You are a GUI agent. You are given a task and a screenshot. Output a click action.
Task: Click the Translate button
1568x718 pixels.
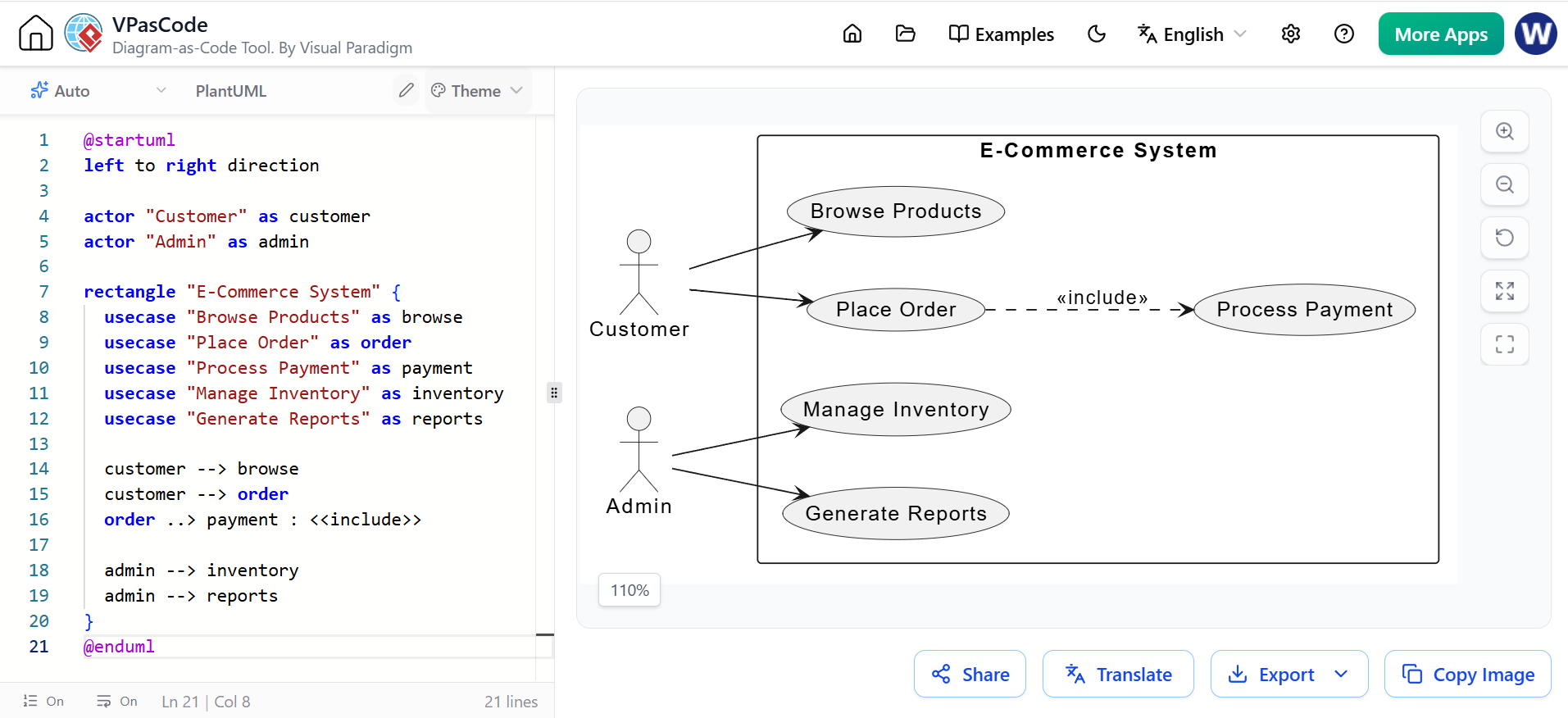[1118, 674]
